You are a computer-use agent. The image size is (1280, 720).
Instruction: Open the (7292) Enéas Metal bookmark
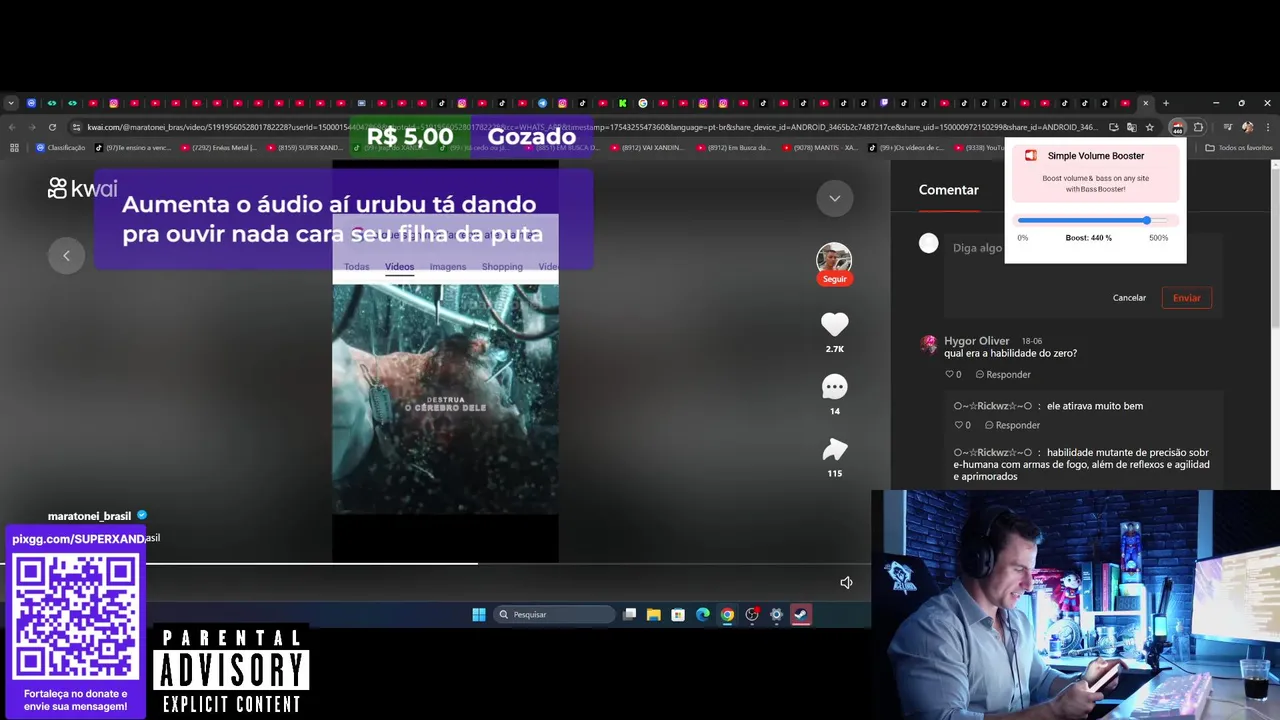[218, 148]
